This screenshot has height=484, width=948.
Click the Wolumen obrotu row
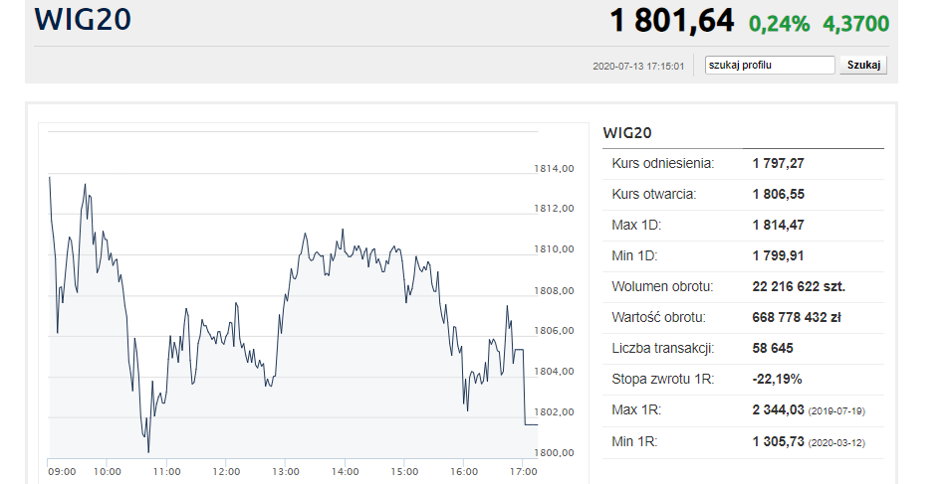743,287
